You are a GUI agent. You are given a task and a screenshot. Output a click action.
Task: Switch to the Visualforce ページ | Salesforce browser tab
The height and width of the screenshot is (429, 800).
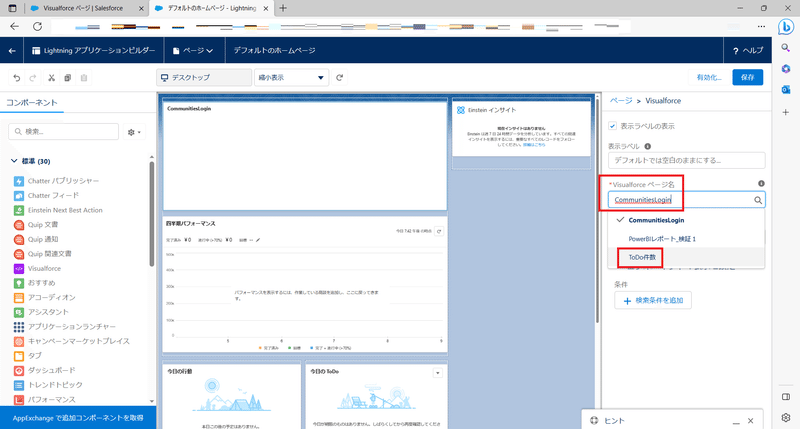point(83,8)
